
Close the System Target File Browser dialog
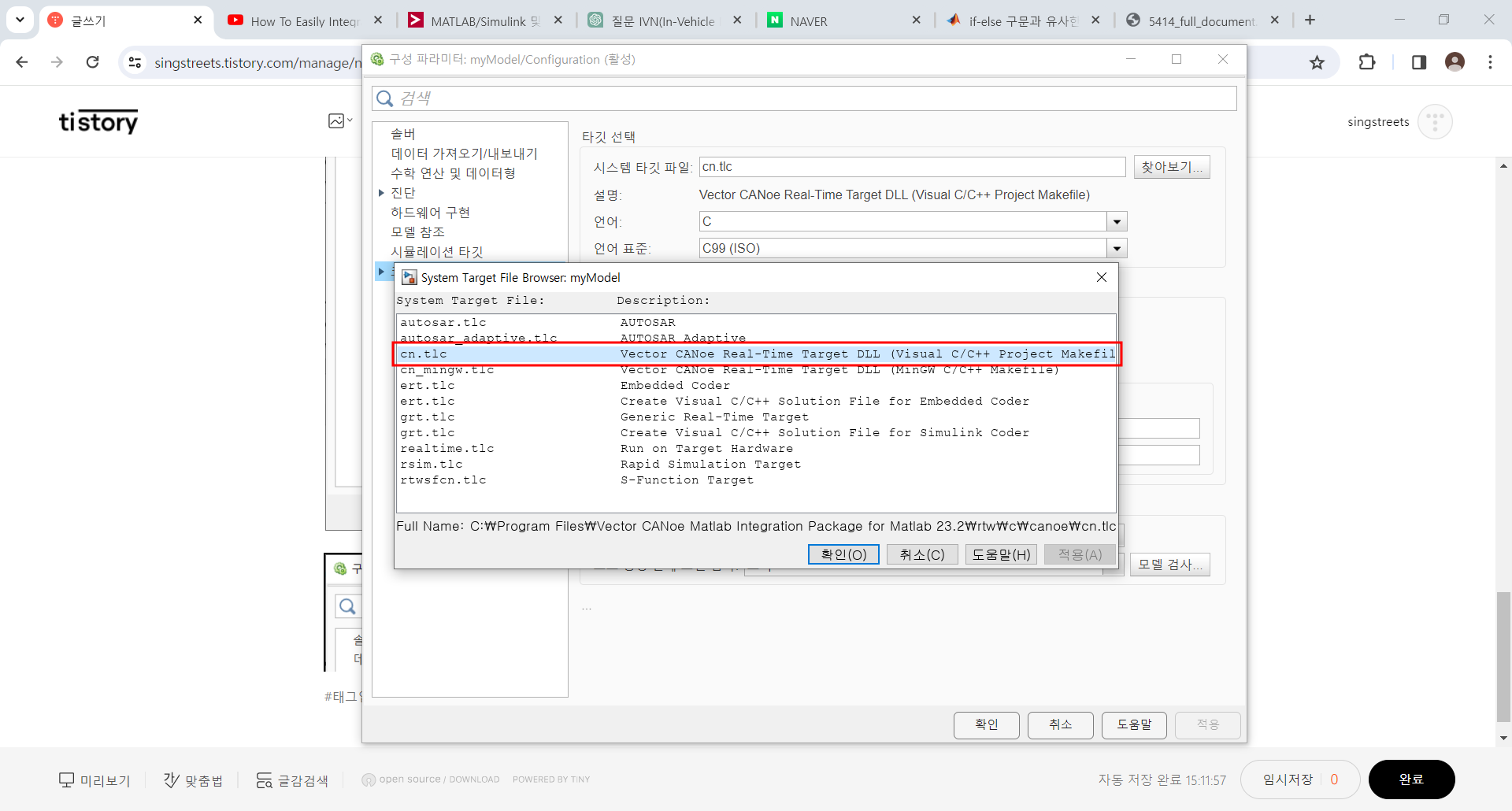[x=1102, y=277]
